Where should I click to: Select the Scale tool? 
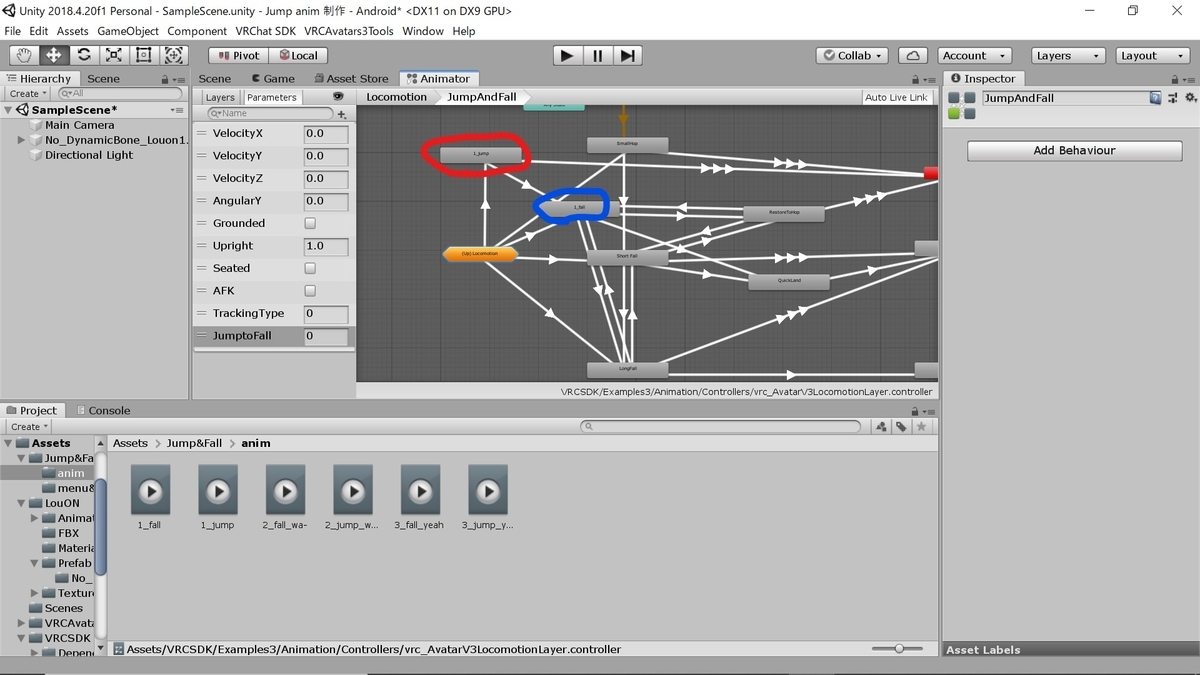pos(113,56)
